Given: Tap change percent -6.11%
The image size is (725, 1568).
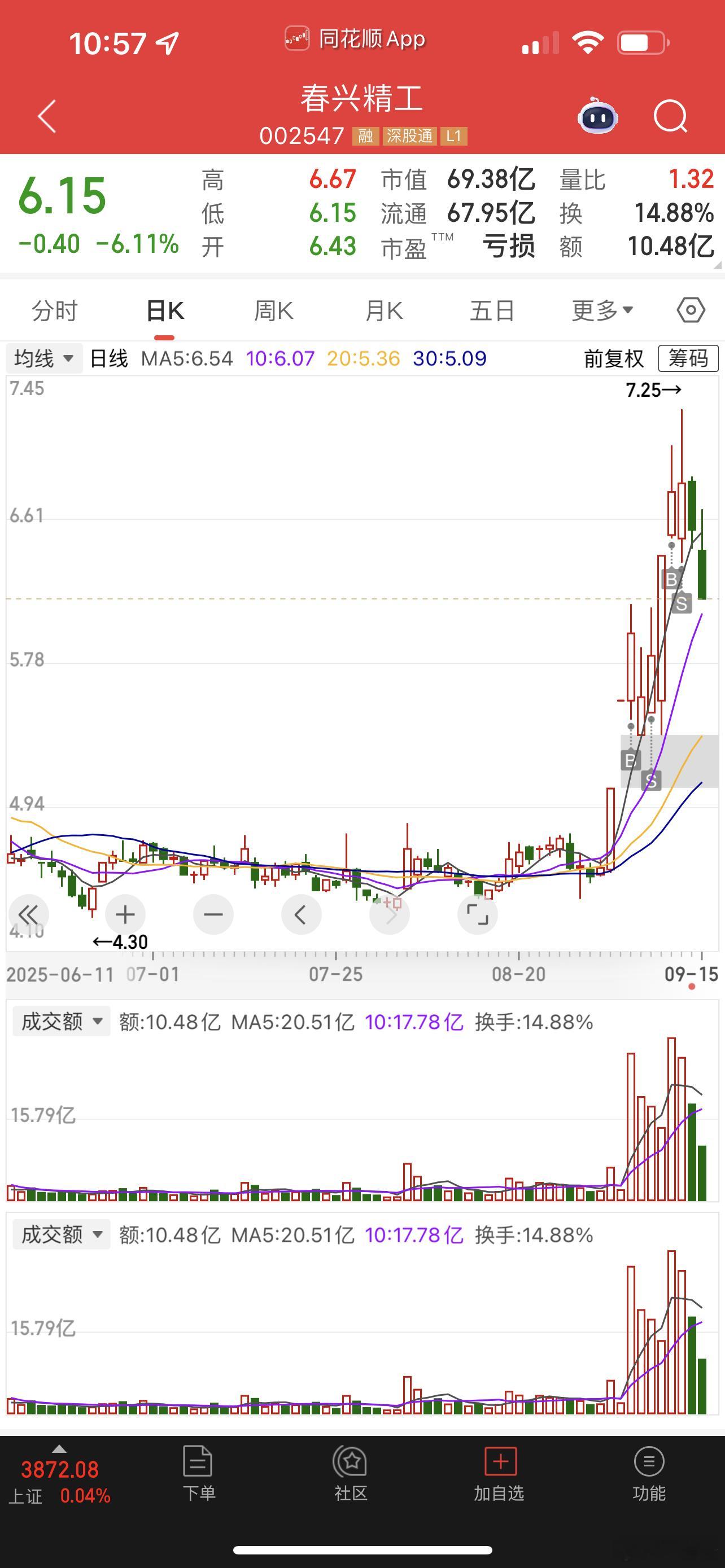Looking at the screenshot, I should [137, 244].
